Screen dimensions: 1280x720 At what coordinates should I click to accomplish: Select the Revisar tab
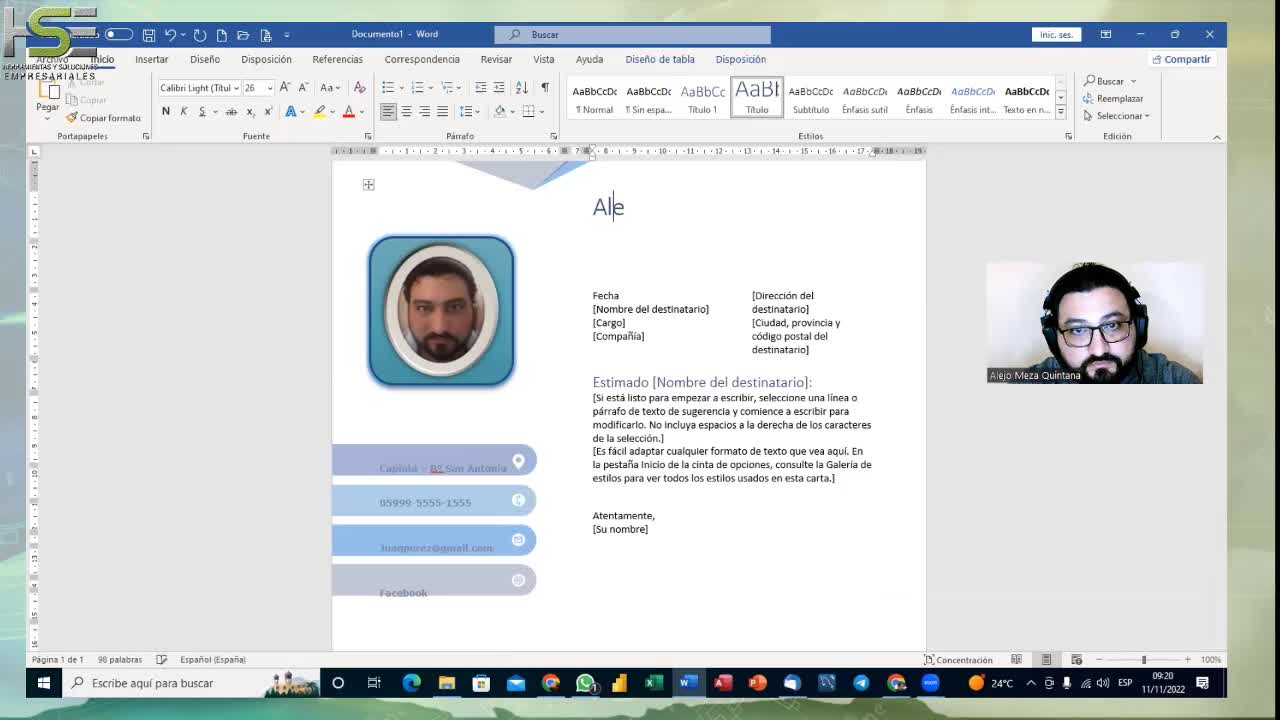coord(496,59)
